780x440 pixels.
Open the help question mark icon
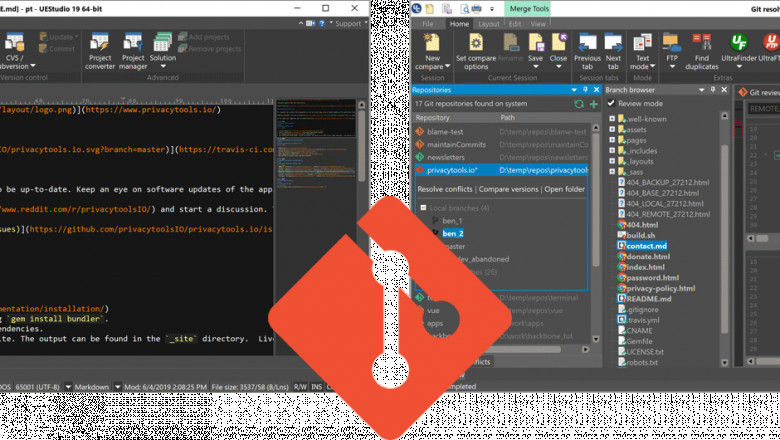click(x=322, y=23)
